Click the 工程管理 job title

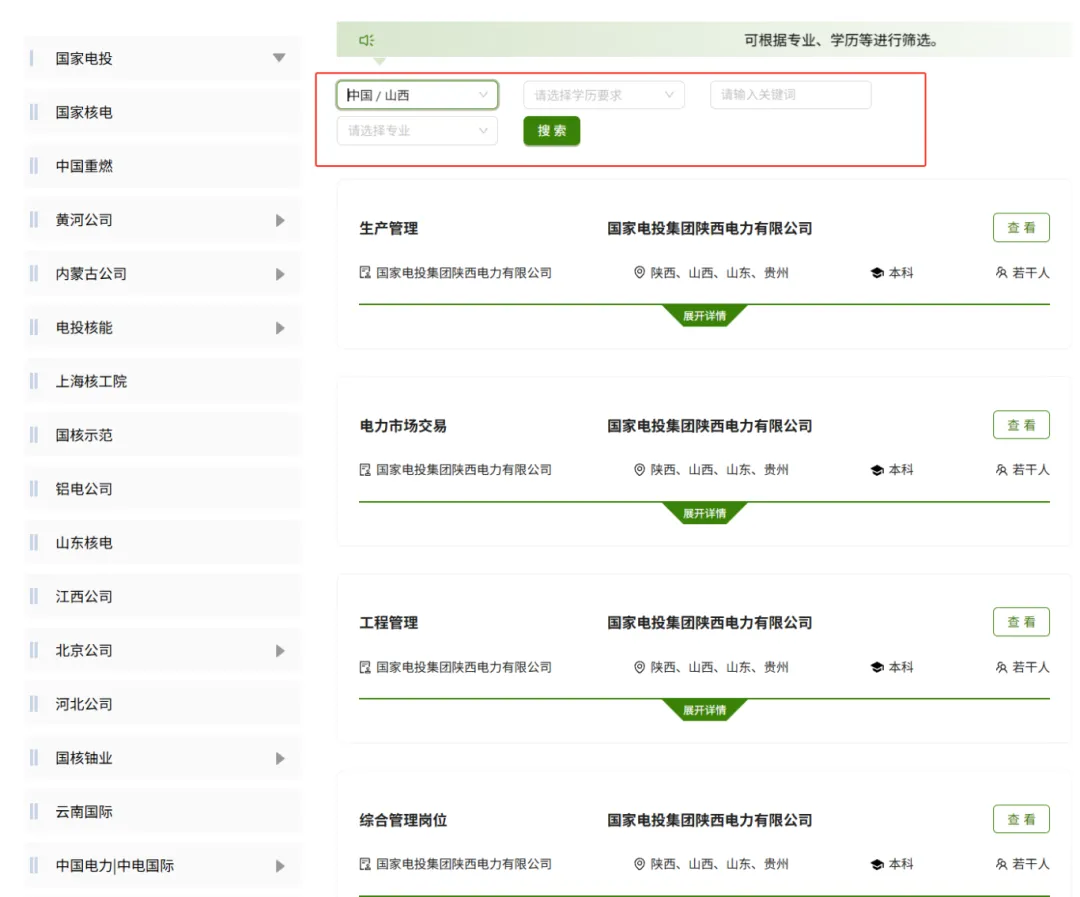388,623
